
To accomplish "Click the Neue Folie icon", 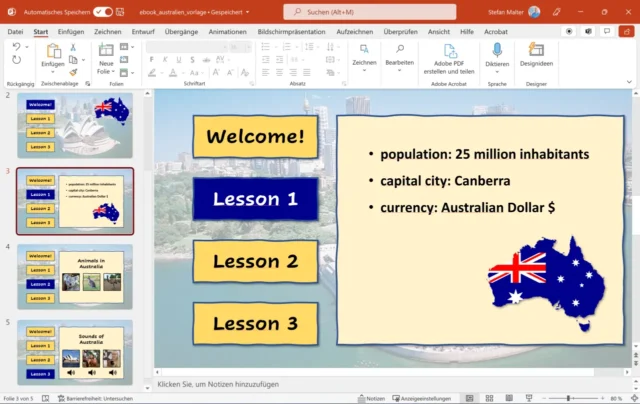I will click(x=106, y=52).
